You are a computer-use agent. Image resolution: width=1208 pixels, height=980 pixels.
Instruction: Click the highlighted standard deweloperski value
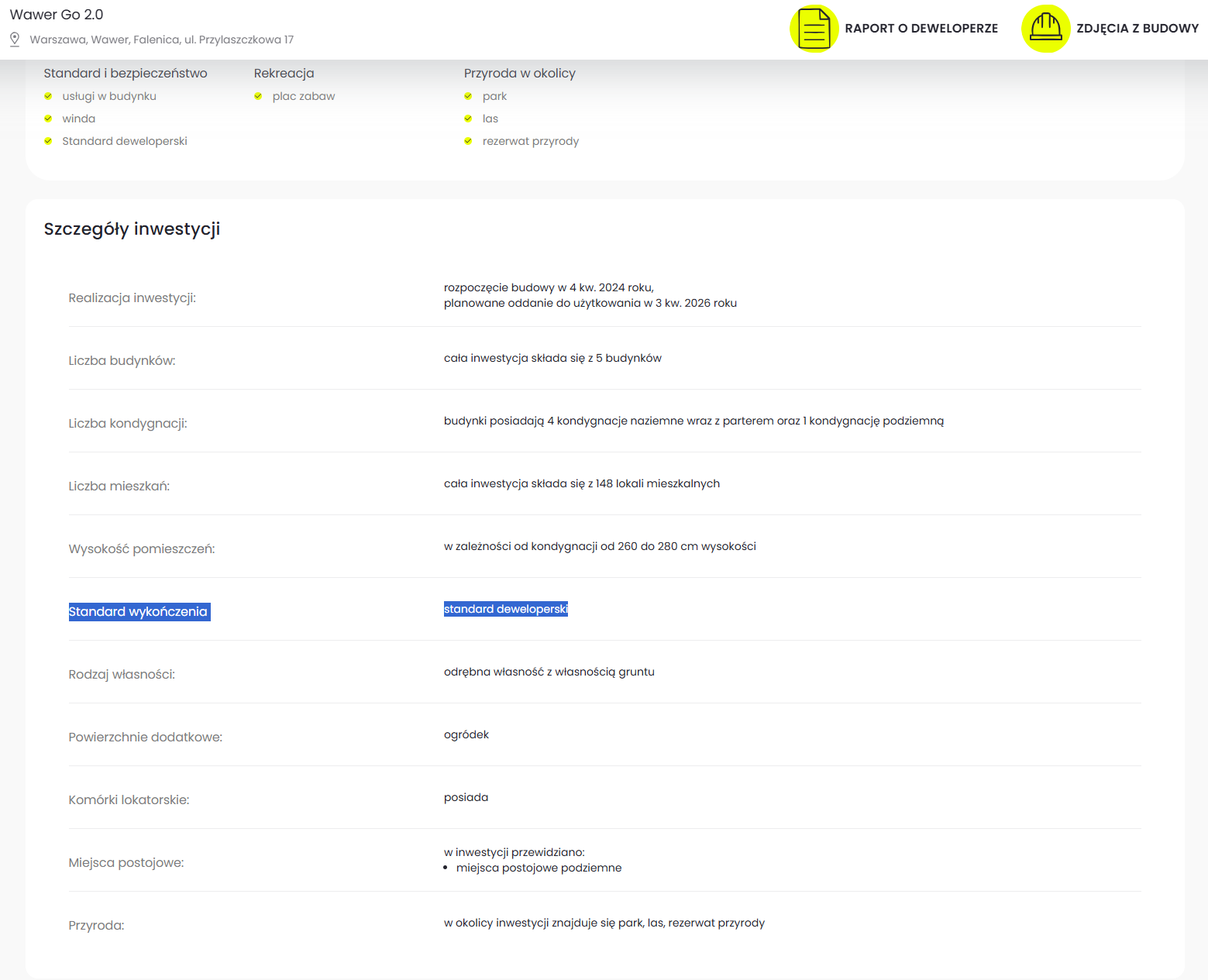click(x=505, y=610)
